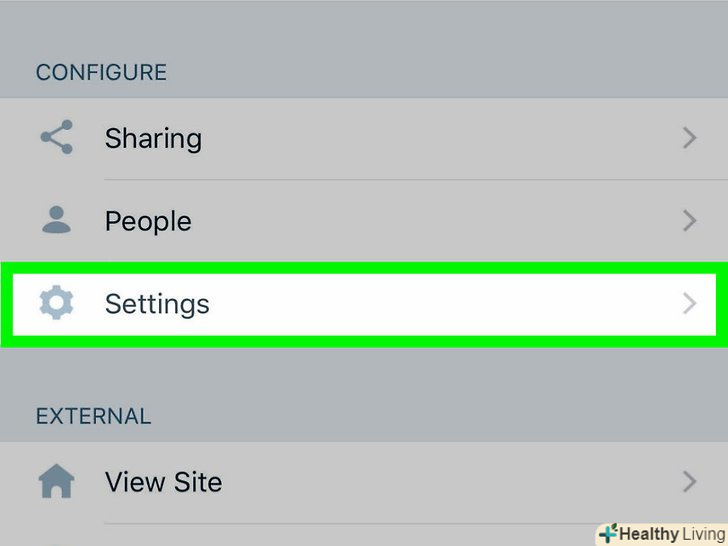Image resolution: width=728 pixels, height=546 pixels.
Task: Tap the View Site chevron arrow
Action: coord(689,482)
